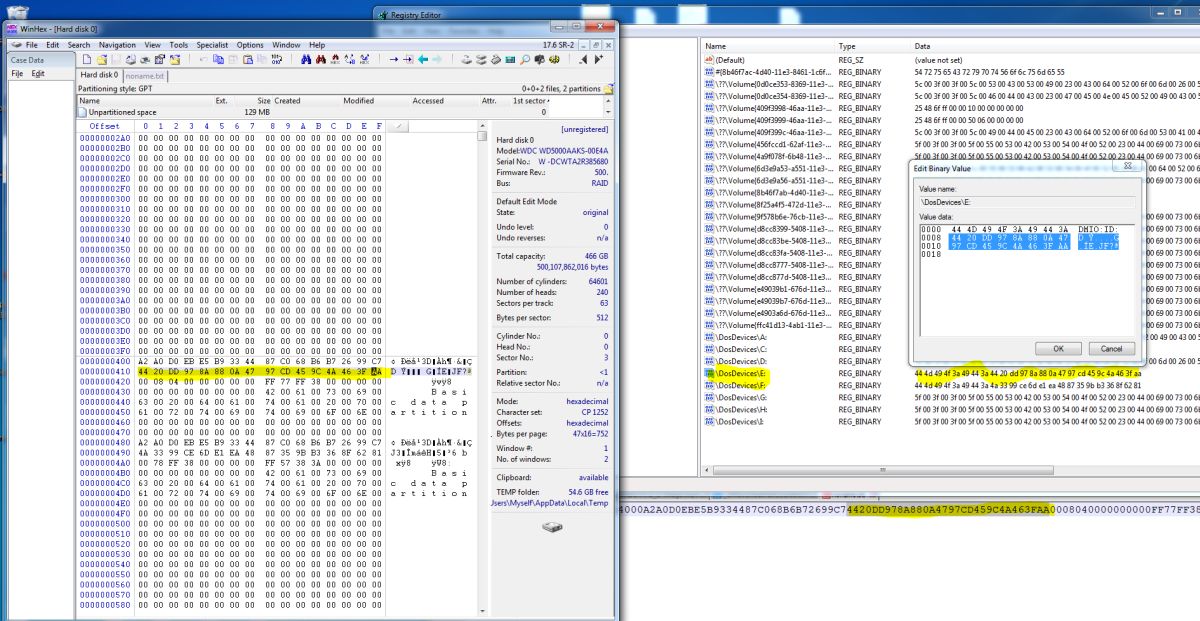
Task: Click the TEMP folder path link
Action: pyautogui.click(x=549, y=503)
